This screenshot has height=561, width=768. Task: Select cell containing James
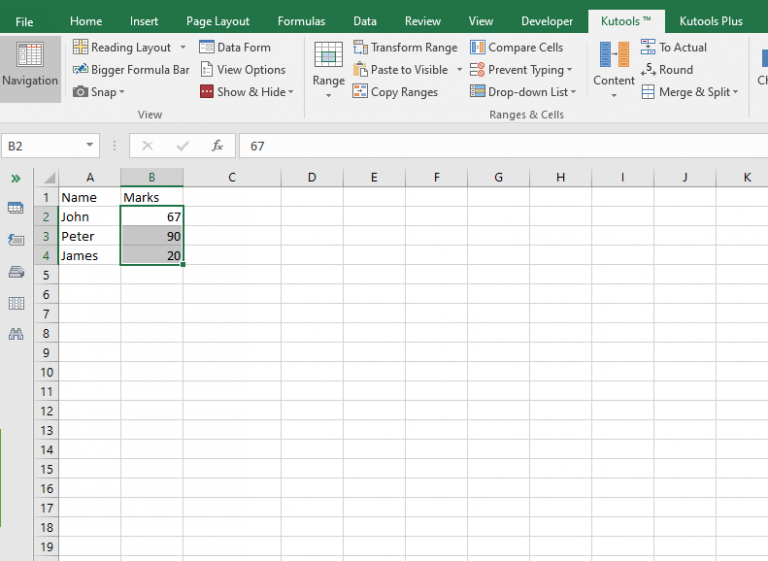coord(90,256)
